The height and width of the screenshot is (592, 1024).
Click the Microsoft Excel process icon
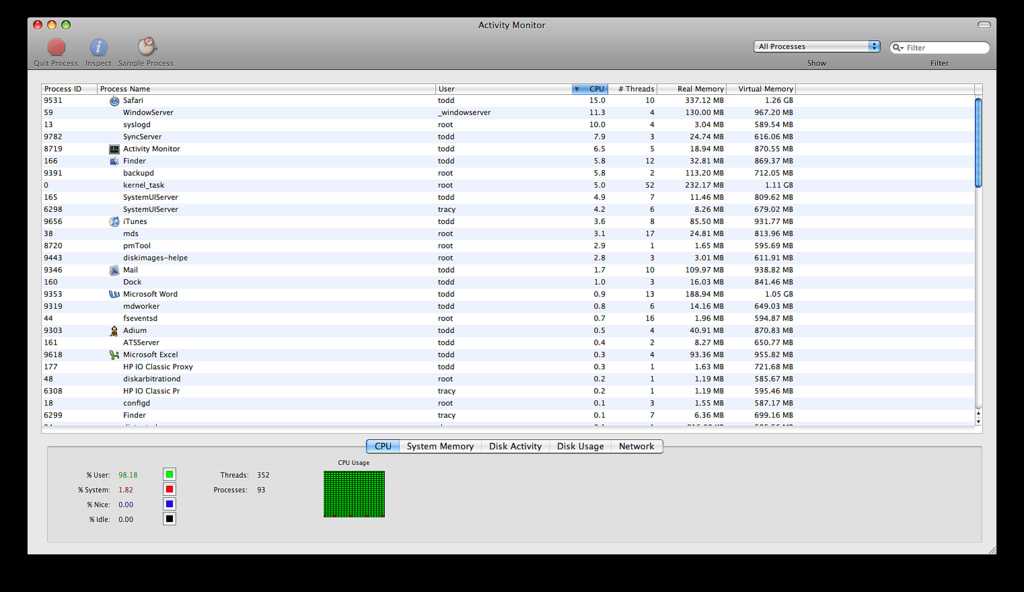coord(114,355)
